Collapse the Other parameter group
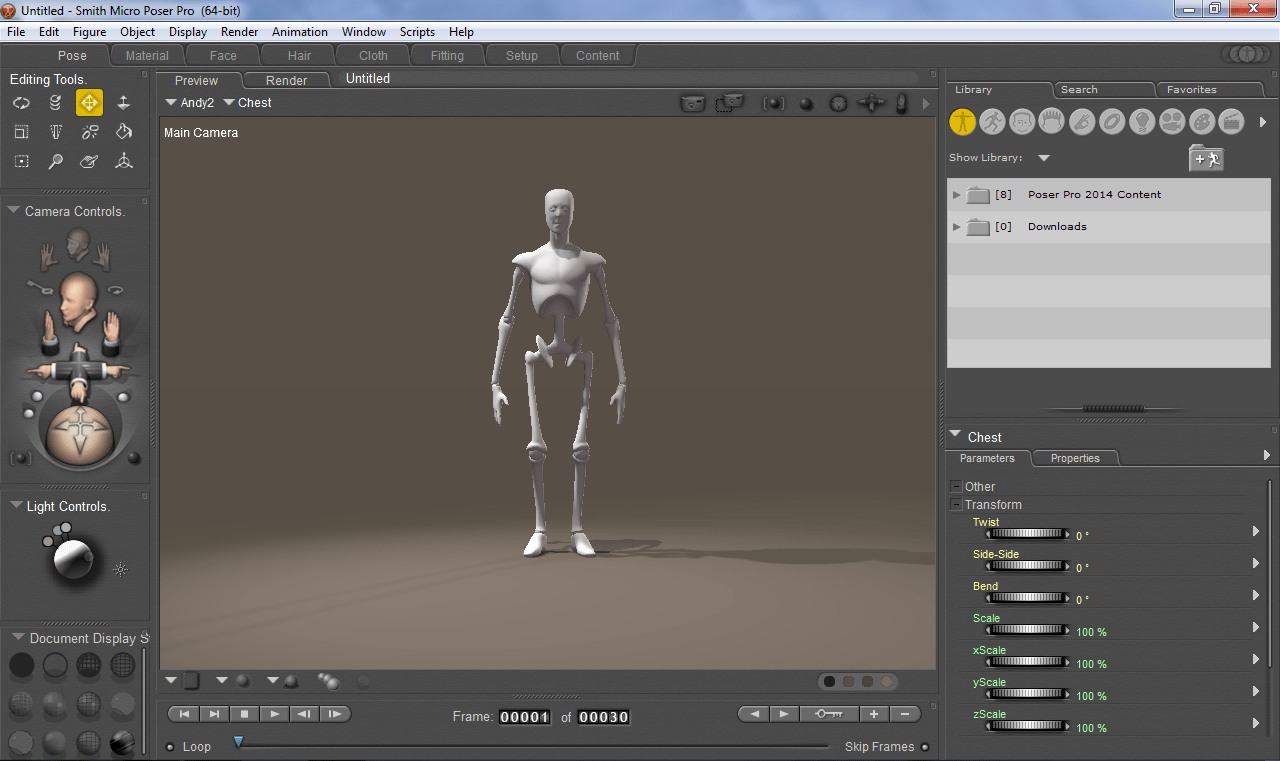Screen dimensions: 1280x761 point(956,487)
